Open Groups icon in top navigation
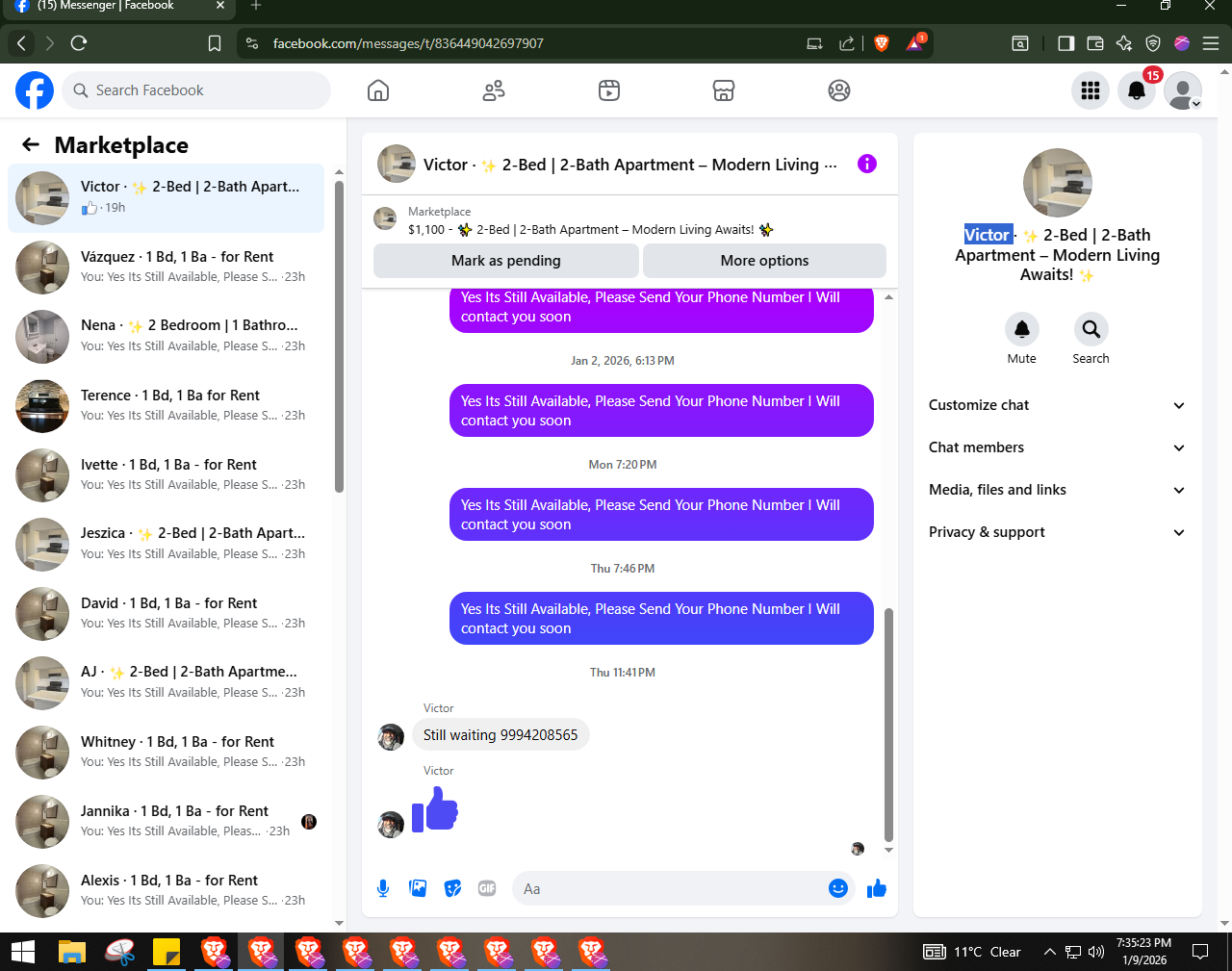 839,90
